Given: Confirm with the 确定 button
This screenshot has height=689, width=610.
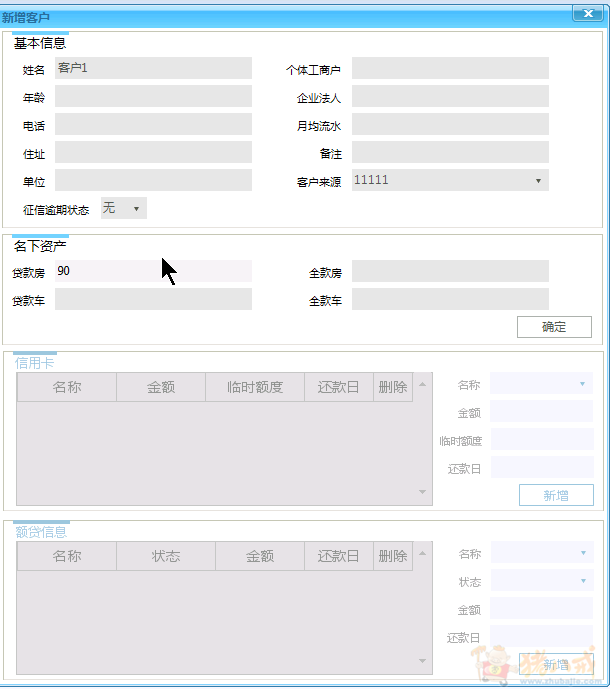Looking at the screenshot, I should tap(554, 327).
